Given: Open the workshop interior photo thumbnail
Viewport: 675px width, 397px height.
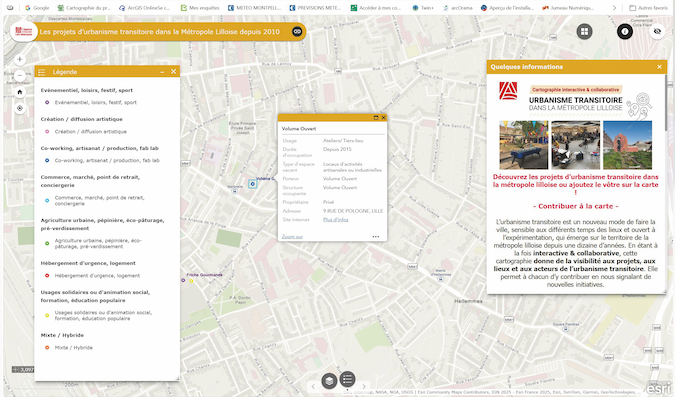Looking at the screenshot, I should (576, 145).
